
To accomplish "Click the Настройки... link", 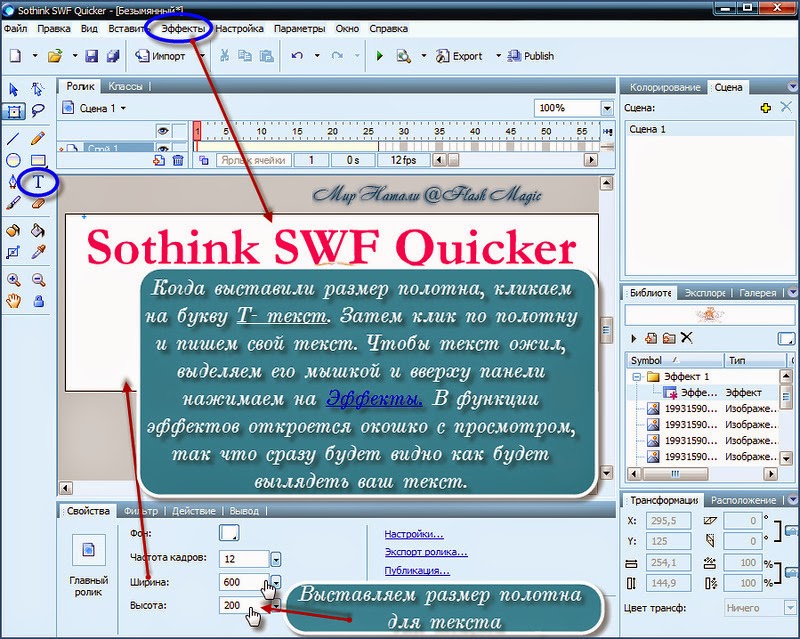I will 414,534.
